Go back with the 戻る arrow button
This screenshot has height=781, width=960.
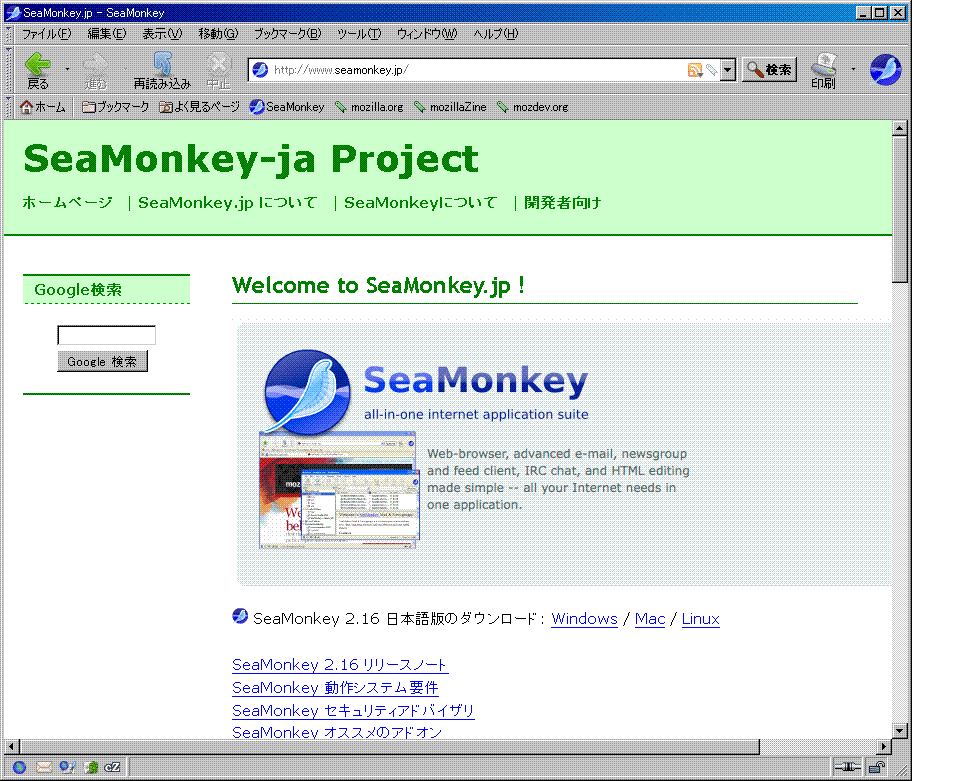coord(38,70)
